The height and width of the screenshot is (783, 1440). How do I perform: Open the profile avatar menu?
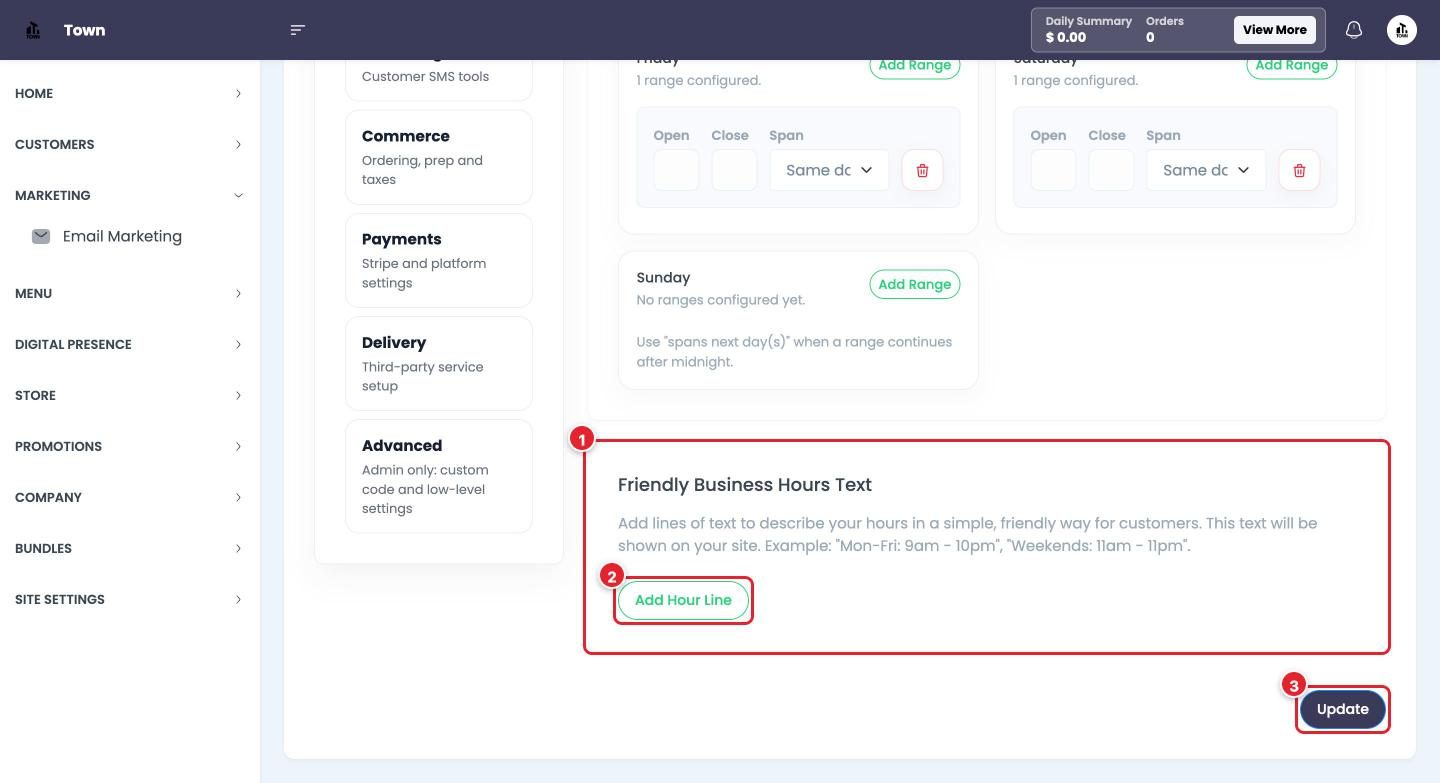[1402, 30]
